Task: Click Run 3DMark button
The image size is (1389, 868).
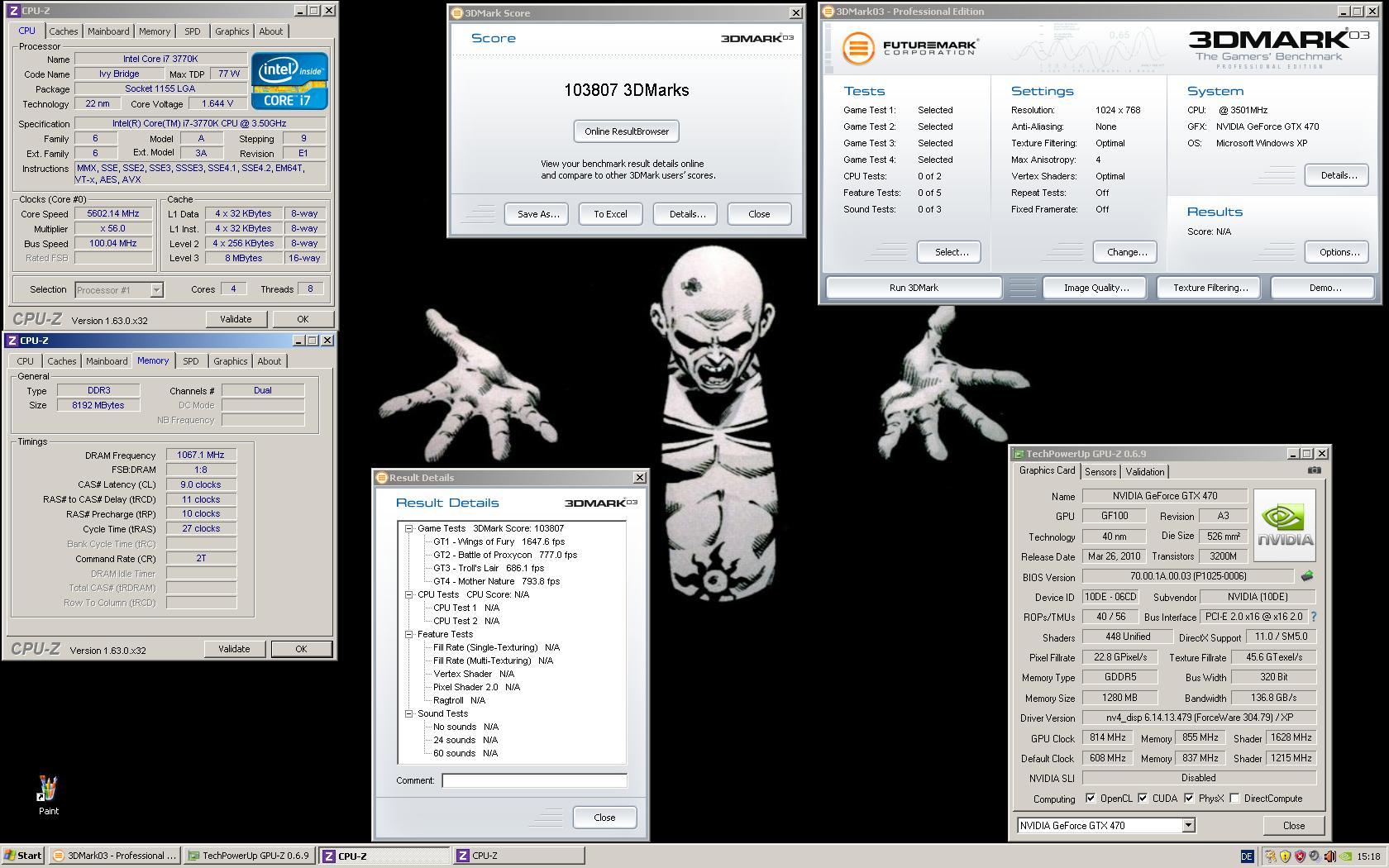Action: pyautogui.click(x=914, y=288)
